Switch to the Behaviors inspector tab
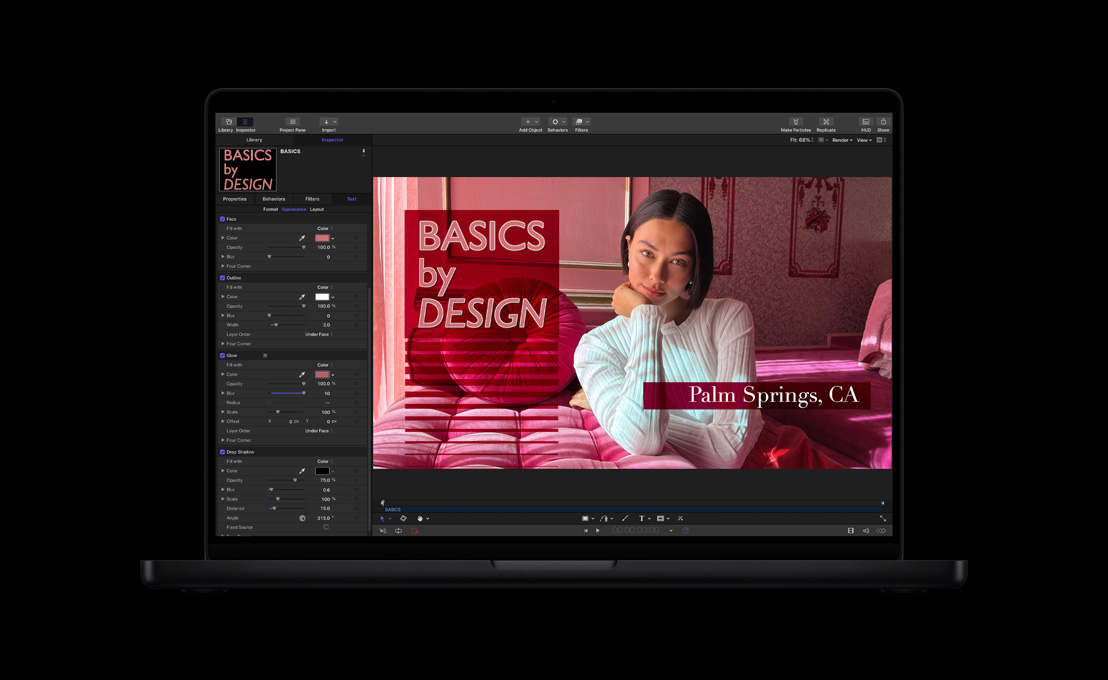The height and width of the screenshot is (680, 1108). (274, 199)
